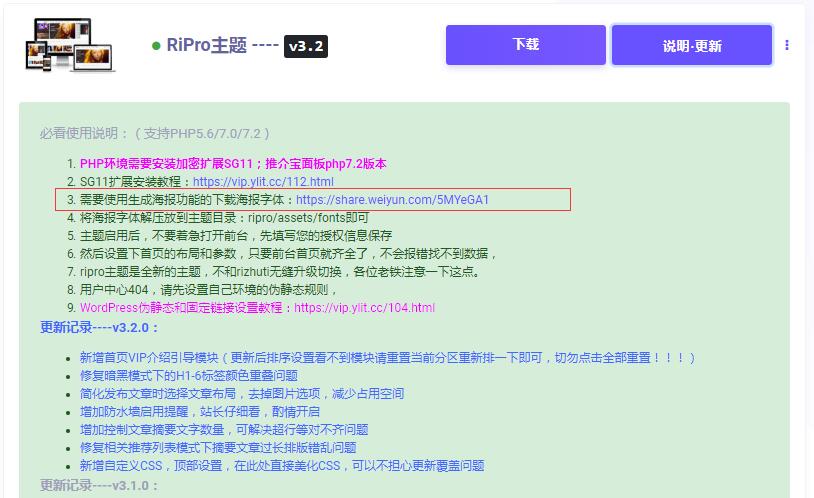The image size is (814, 498).
Task: Open the vip.ylit.cc/112.html SG11 tutorial link
Action: (x=263, y=182)
